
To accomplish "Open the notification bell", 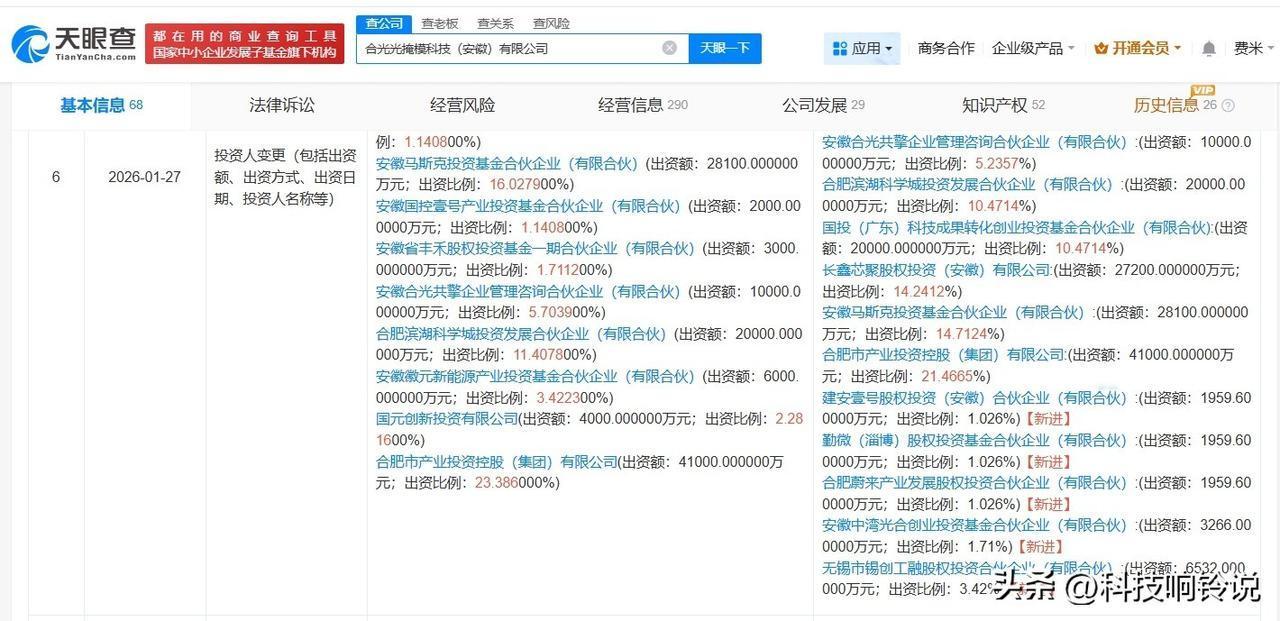I will 1209,48.
